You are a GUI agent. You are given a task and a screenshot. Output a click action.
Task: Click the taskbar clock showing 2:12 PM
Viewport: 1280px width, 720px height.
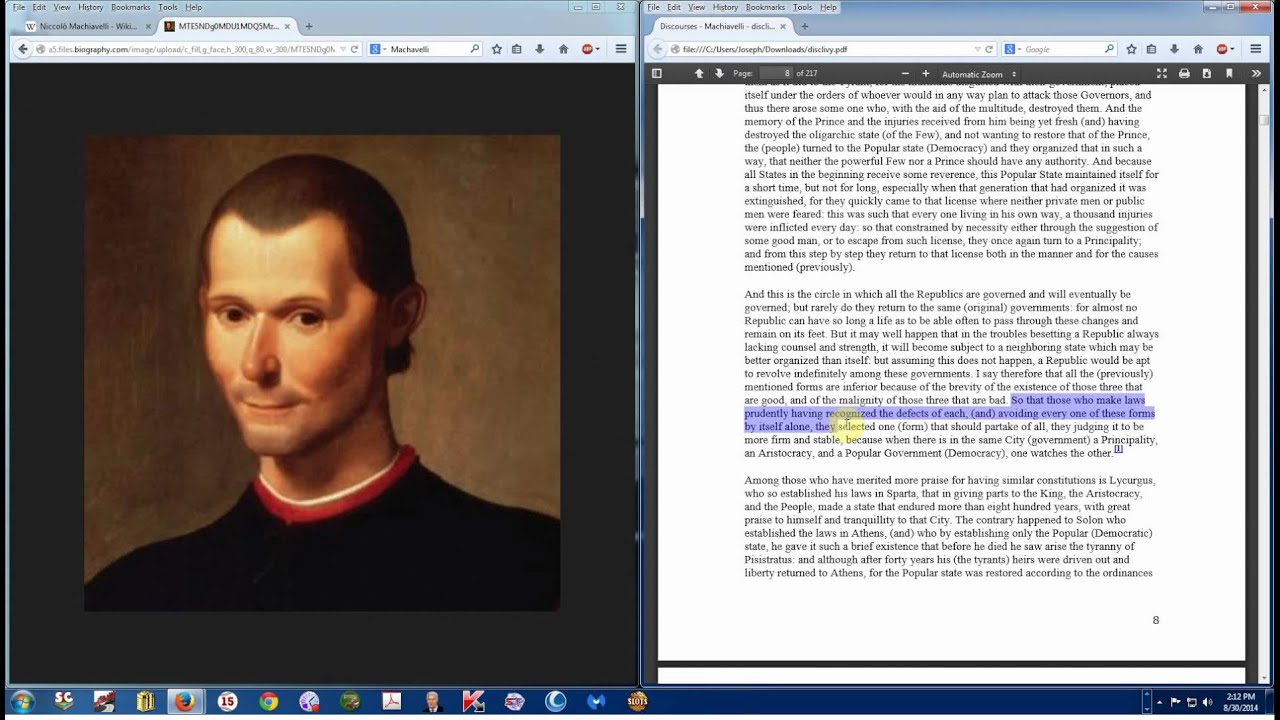1239,702
